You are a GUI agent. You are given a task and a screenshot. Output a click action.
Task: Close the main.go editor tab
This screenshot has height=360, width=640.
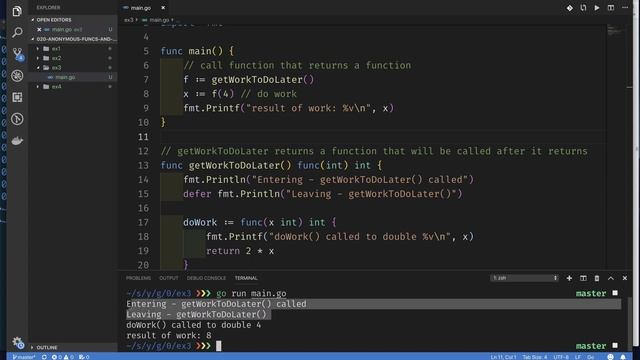(x=163, y=8)
